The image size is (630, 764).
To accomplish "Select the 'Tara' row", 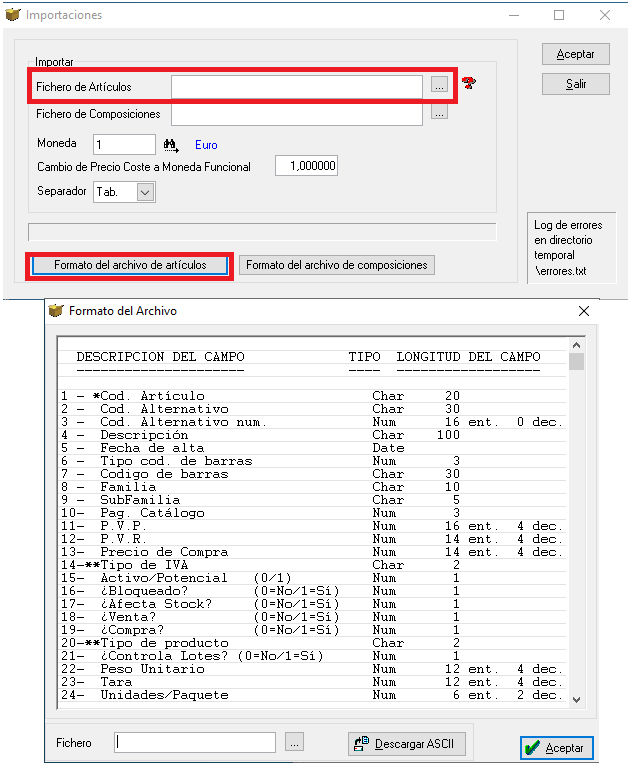I will 312,682.
